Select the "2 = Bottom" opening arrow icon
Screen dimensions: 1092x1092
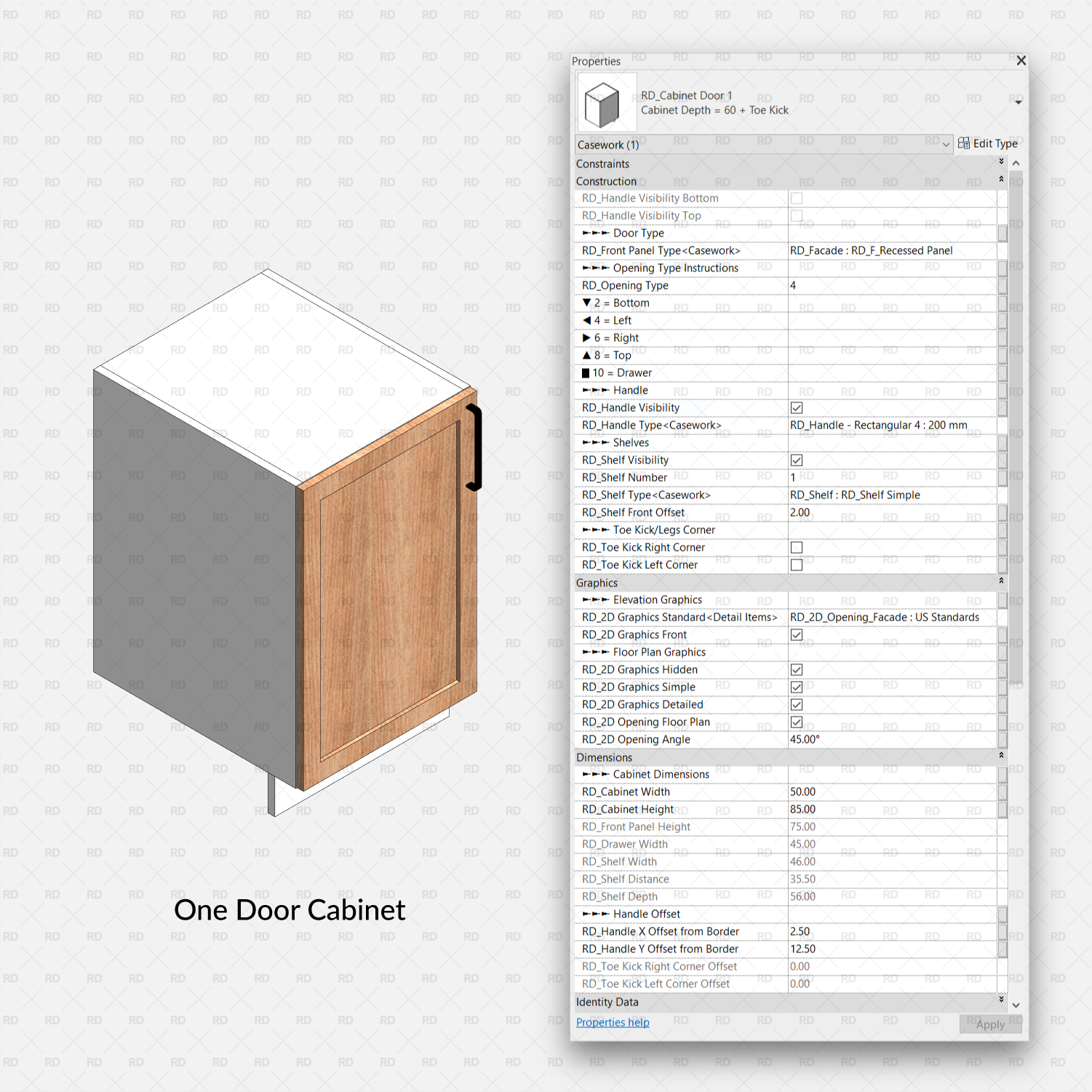point(586,303)
